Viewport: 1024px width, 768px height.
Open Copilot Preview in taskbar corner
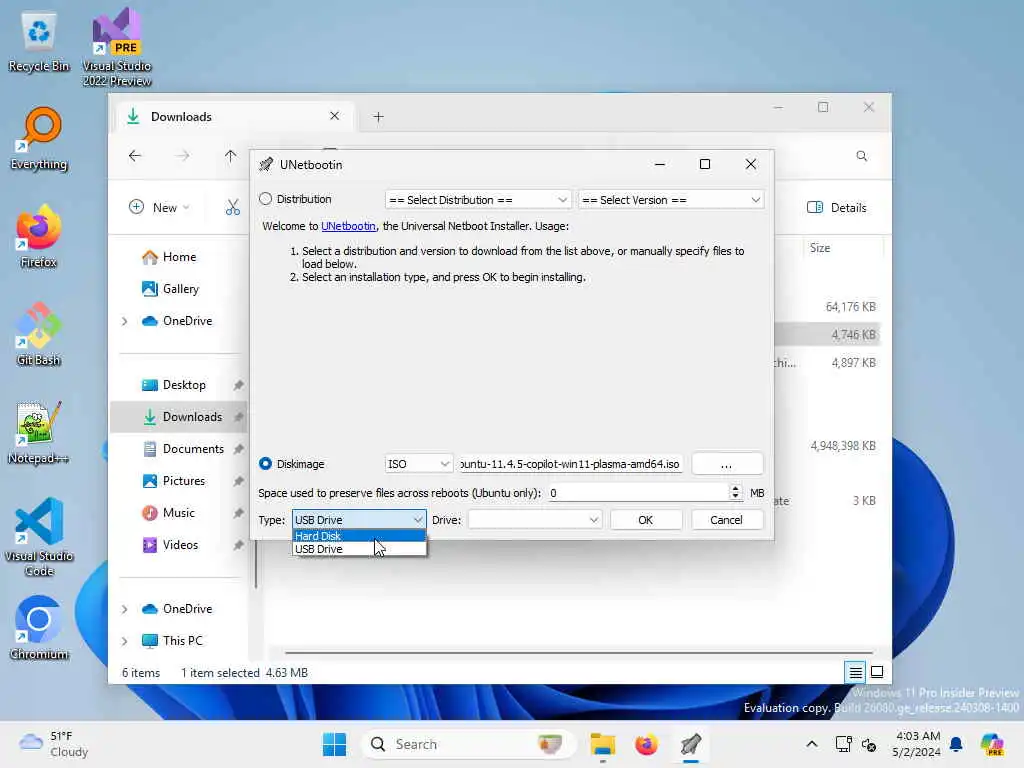(992, 744)
